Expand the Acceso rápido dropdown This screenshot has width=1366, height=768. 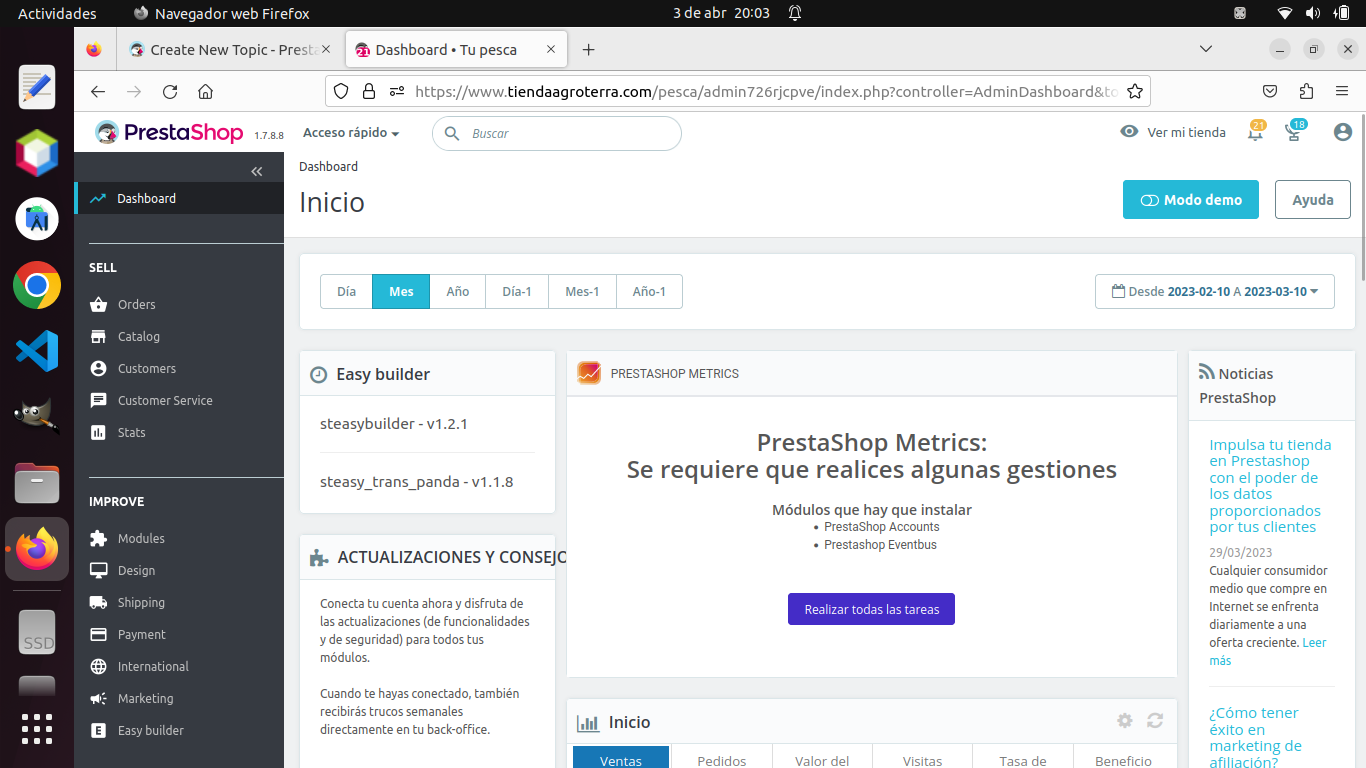(x=351, y=133)
